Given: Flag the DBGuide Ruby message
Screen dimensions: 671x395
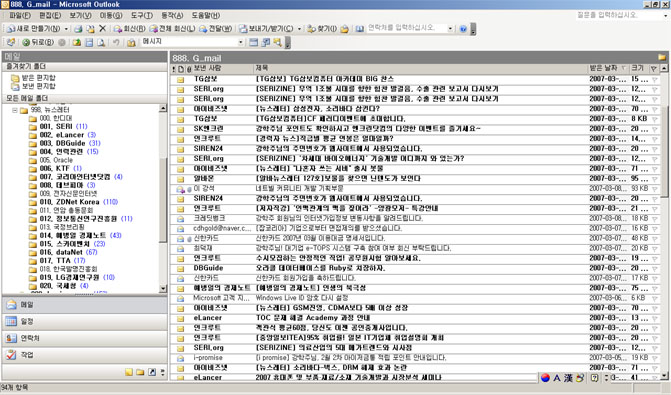Looking at the screenshot, I should pyautogui.click(x=654, y=268).
